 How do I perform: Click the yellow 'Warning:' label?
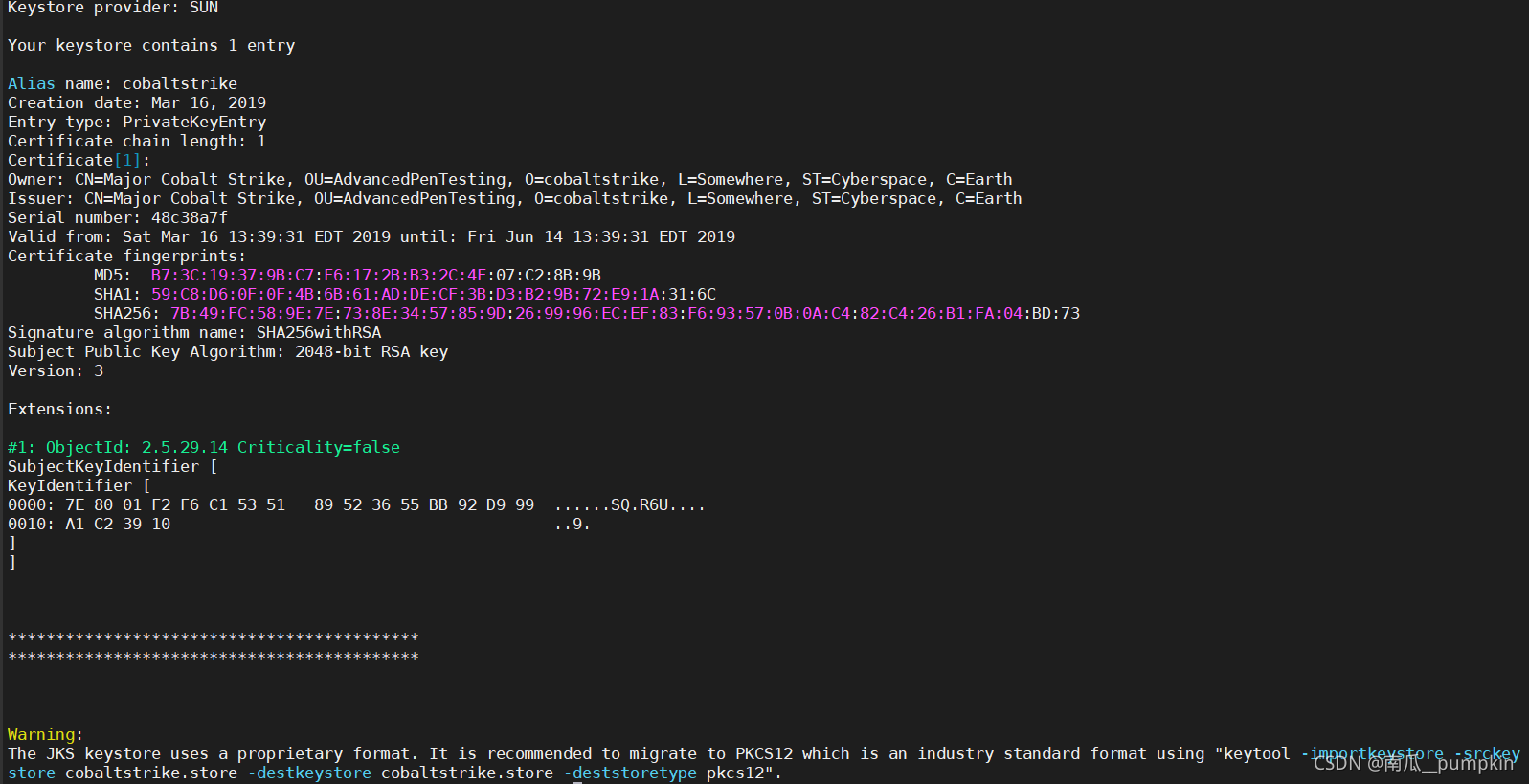point(46,735)
